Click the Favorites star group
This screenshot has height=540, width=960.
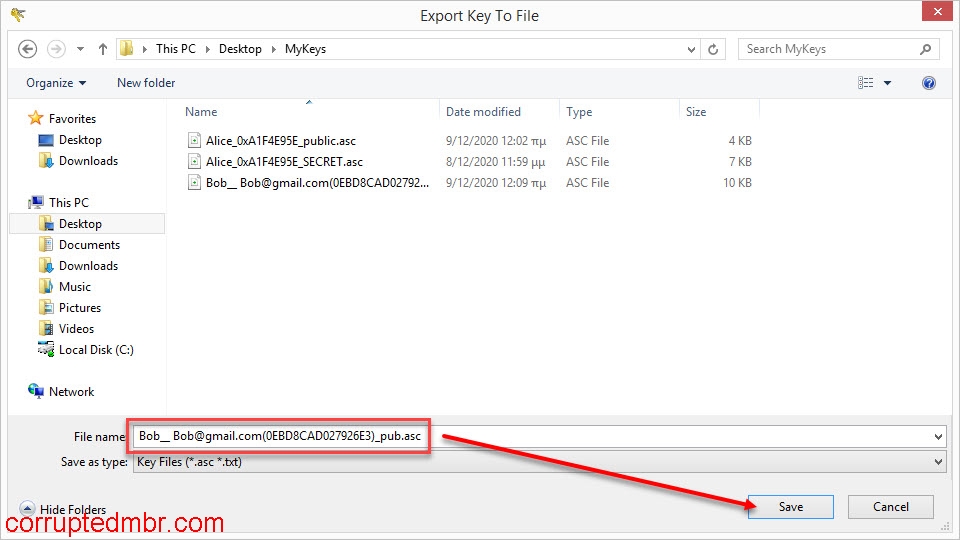point(62,118)
